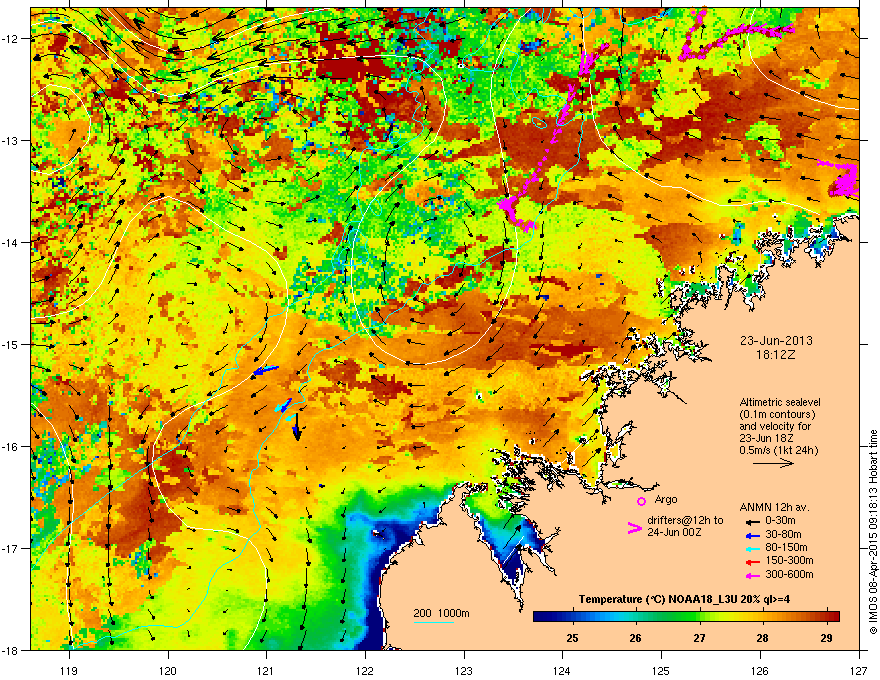Click the 'and velocity for' text

[x=775, y=426]
